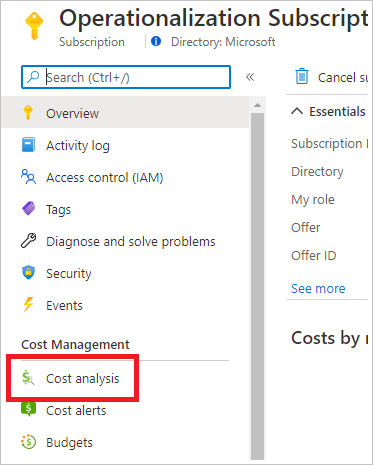
Task: Click the Overview key icon
Action: coord(28,113)
